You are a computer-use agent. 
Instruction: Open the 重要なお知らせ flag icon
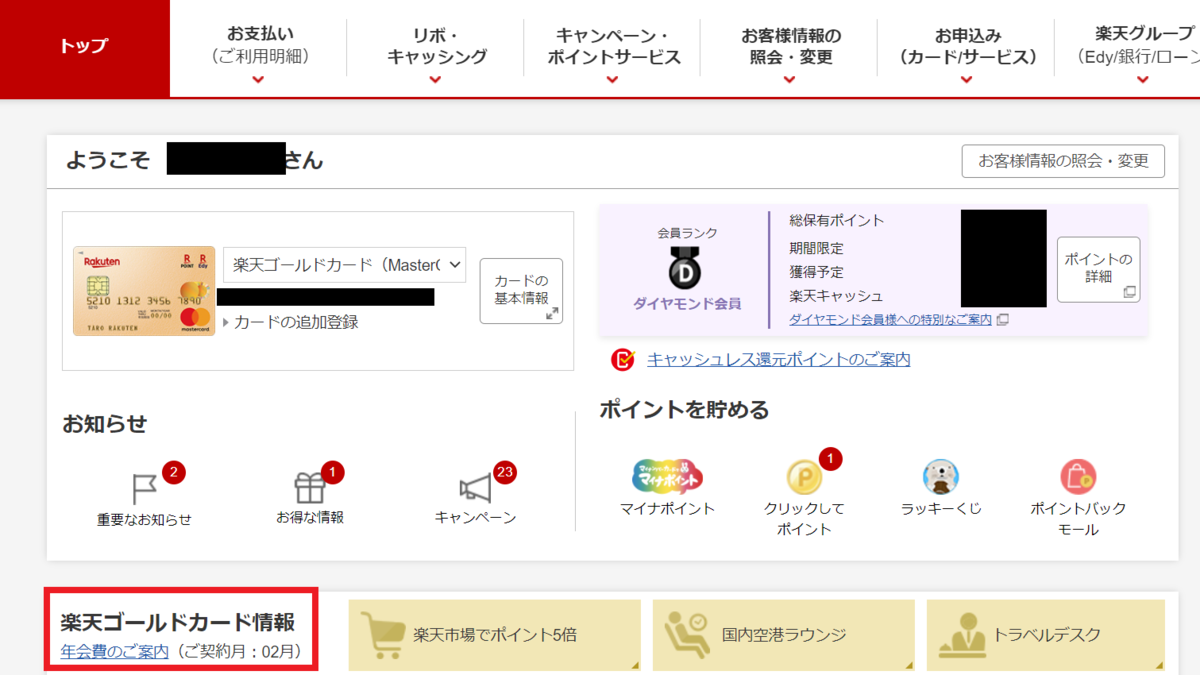(145, 489)
